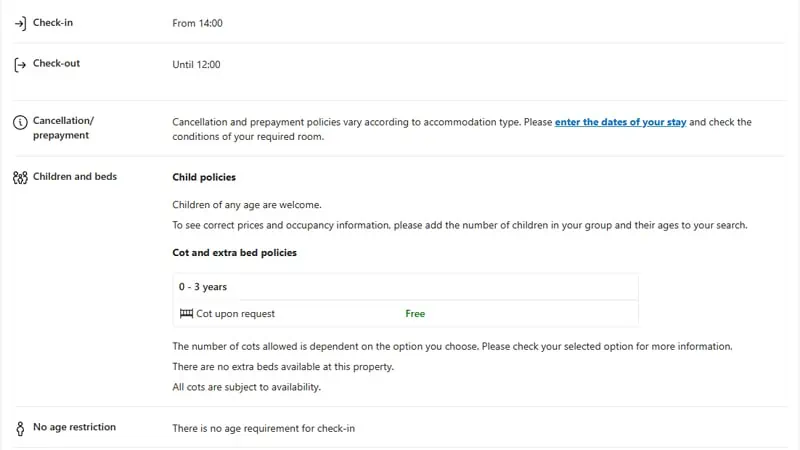Click the Cancellation/prepayment heading
Screen dimensions: 800x450
[64, 128]
